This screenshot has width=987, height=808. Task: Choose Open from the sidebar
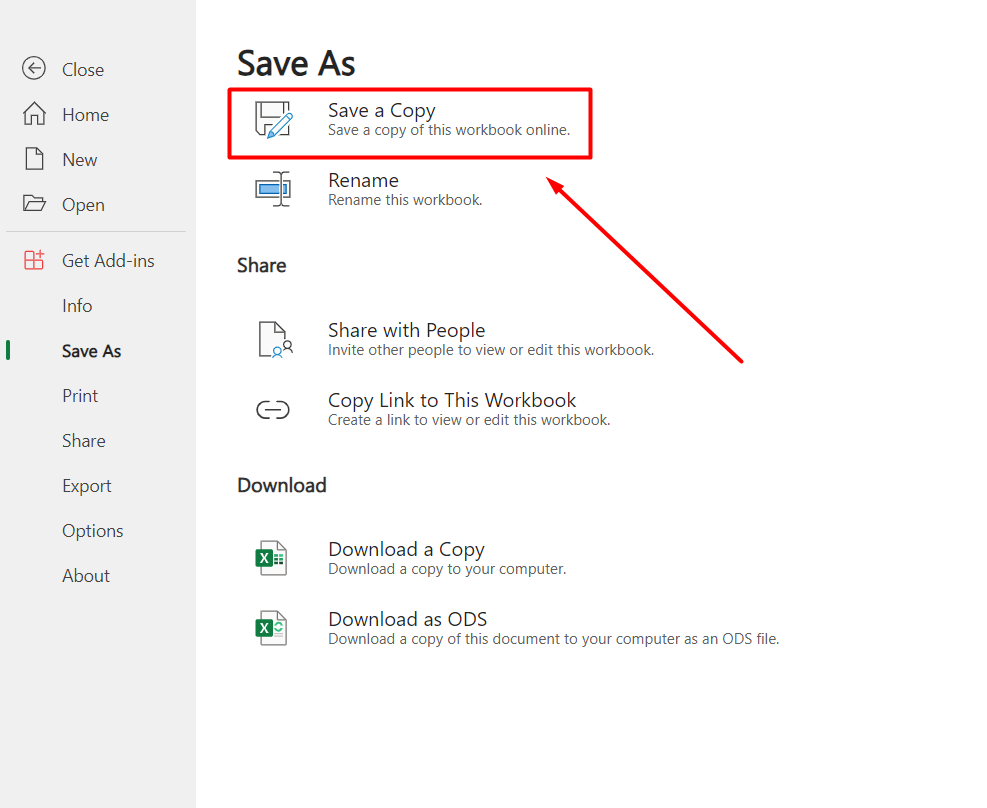(x=83, y=205)
